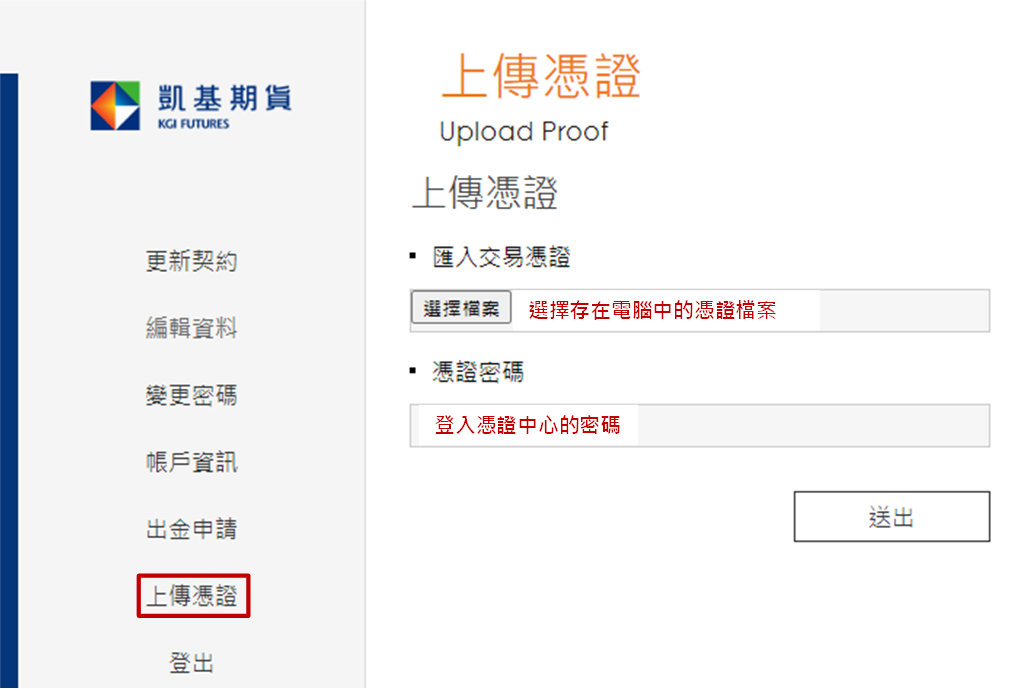Click the gray 上傳憑證 section heading
Viewport: 1027px width, 689px height.
point(485,193)
